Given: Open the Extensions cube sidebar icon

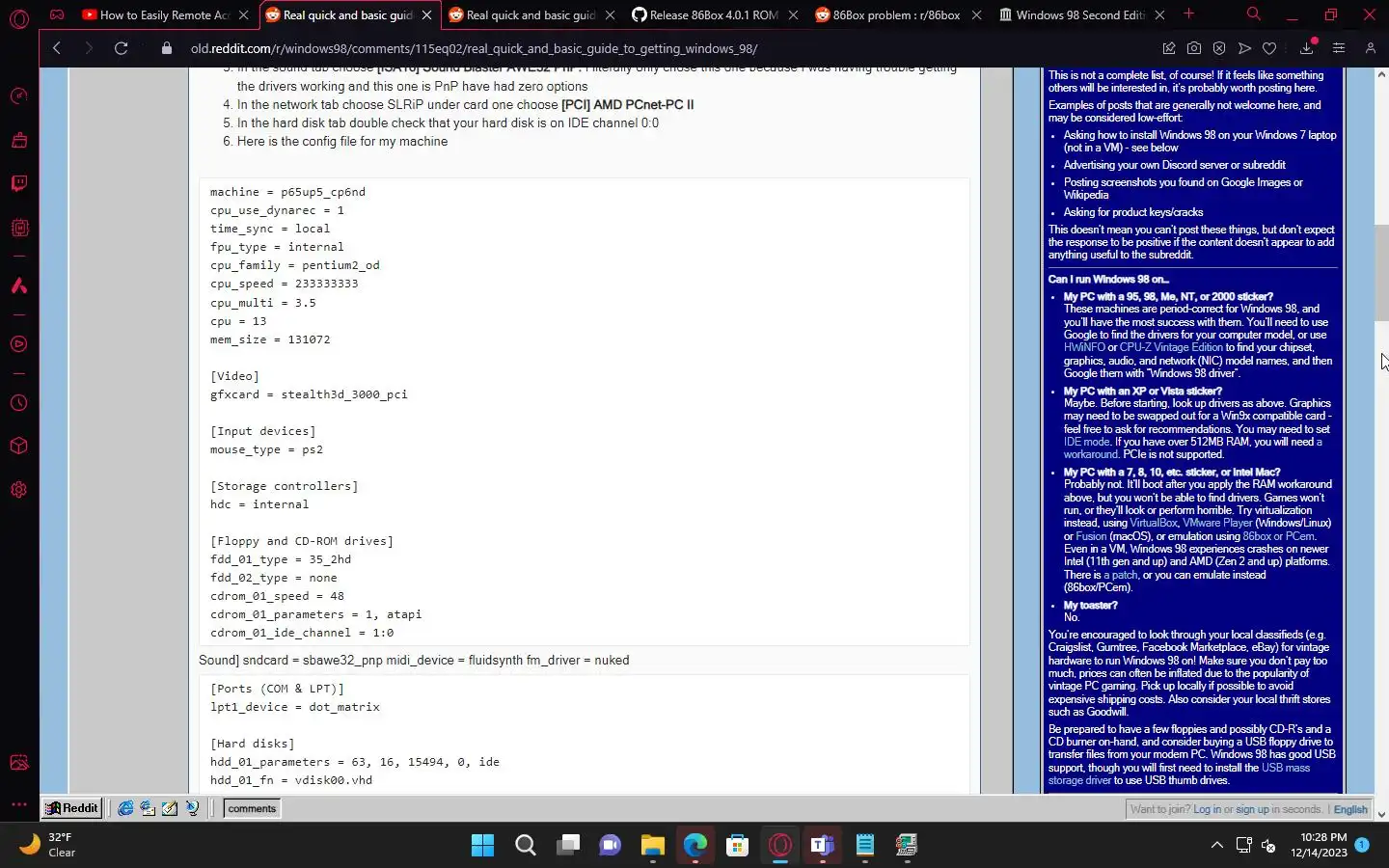Looking at the screenshot, I should [19, 447].
